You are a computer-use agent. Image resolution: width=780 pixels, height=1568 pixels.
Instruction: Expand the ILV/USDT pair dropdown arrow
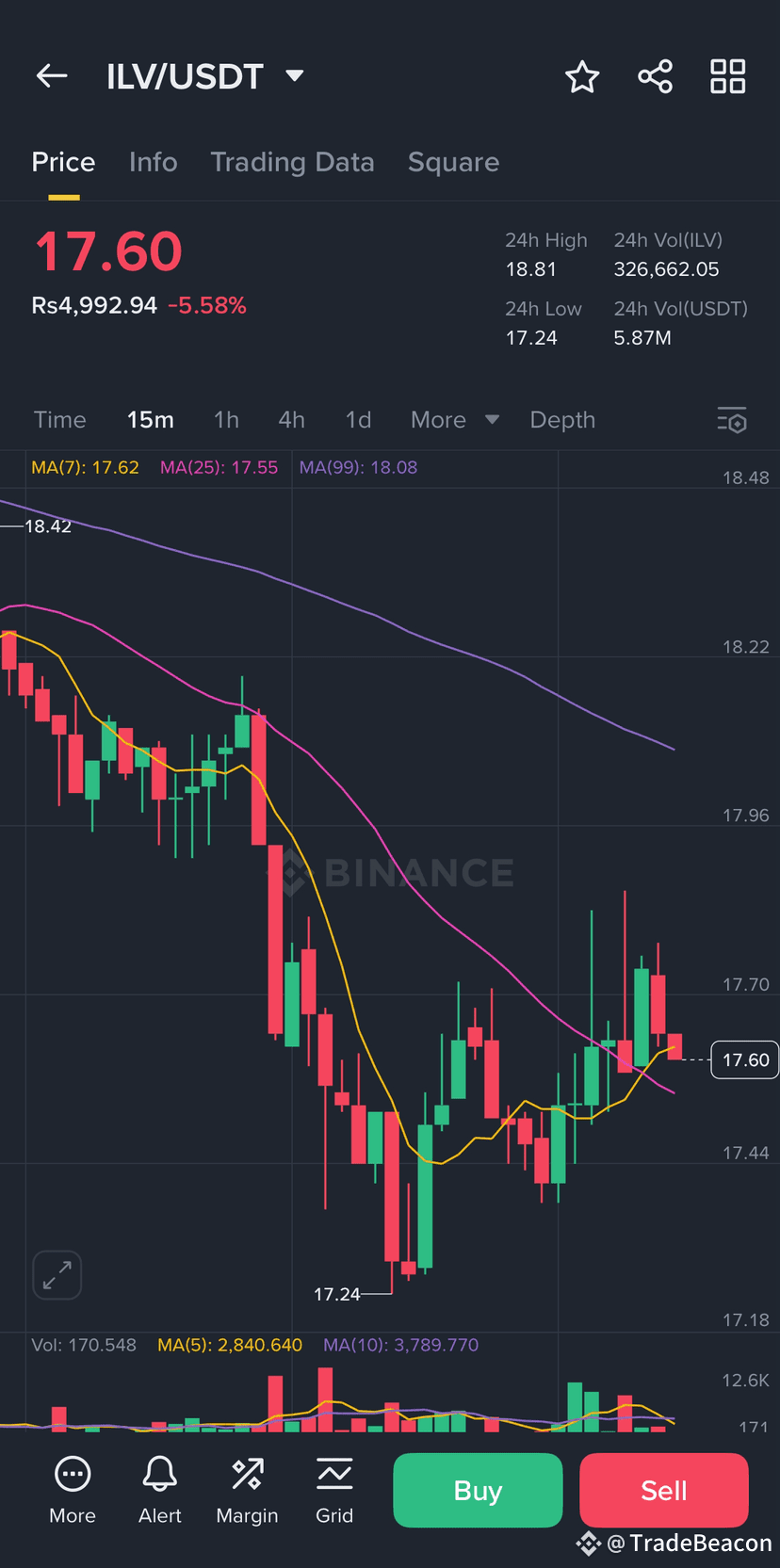tap(295, 75)
